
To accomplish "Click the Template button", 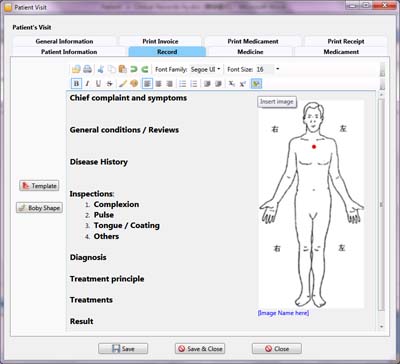I will (39, 186).
